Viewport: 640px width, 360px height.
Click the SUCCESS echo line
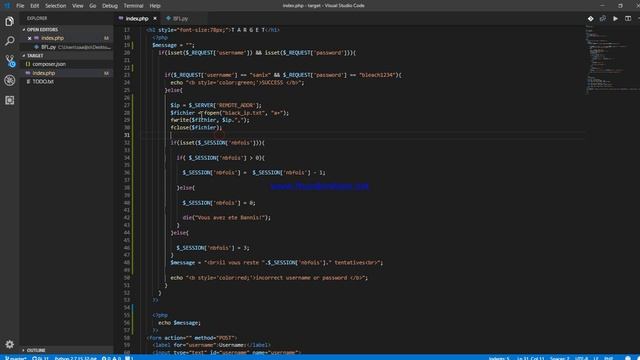tap(238, 83)
